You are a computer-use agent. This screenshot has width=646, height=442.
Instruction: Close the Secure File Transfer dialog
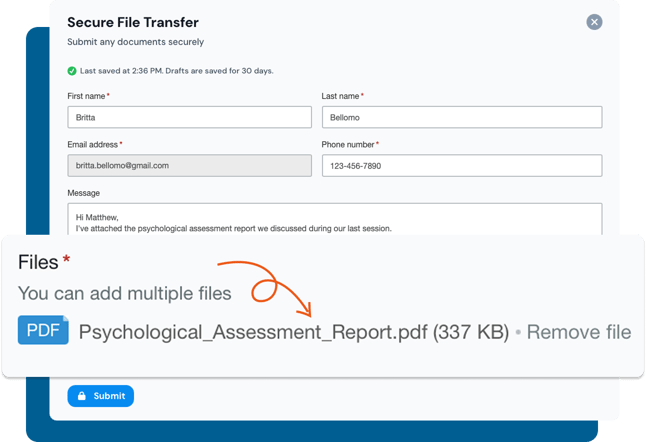click(594, 22)
